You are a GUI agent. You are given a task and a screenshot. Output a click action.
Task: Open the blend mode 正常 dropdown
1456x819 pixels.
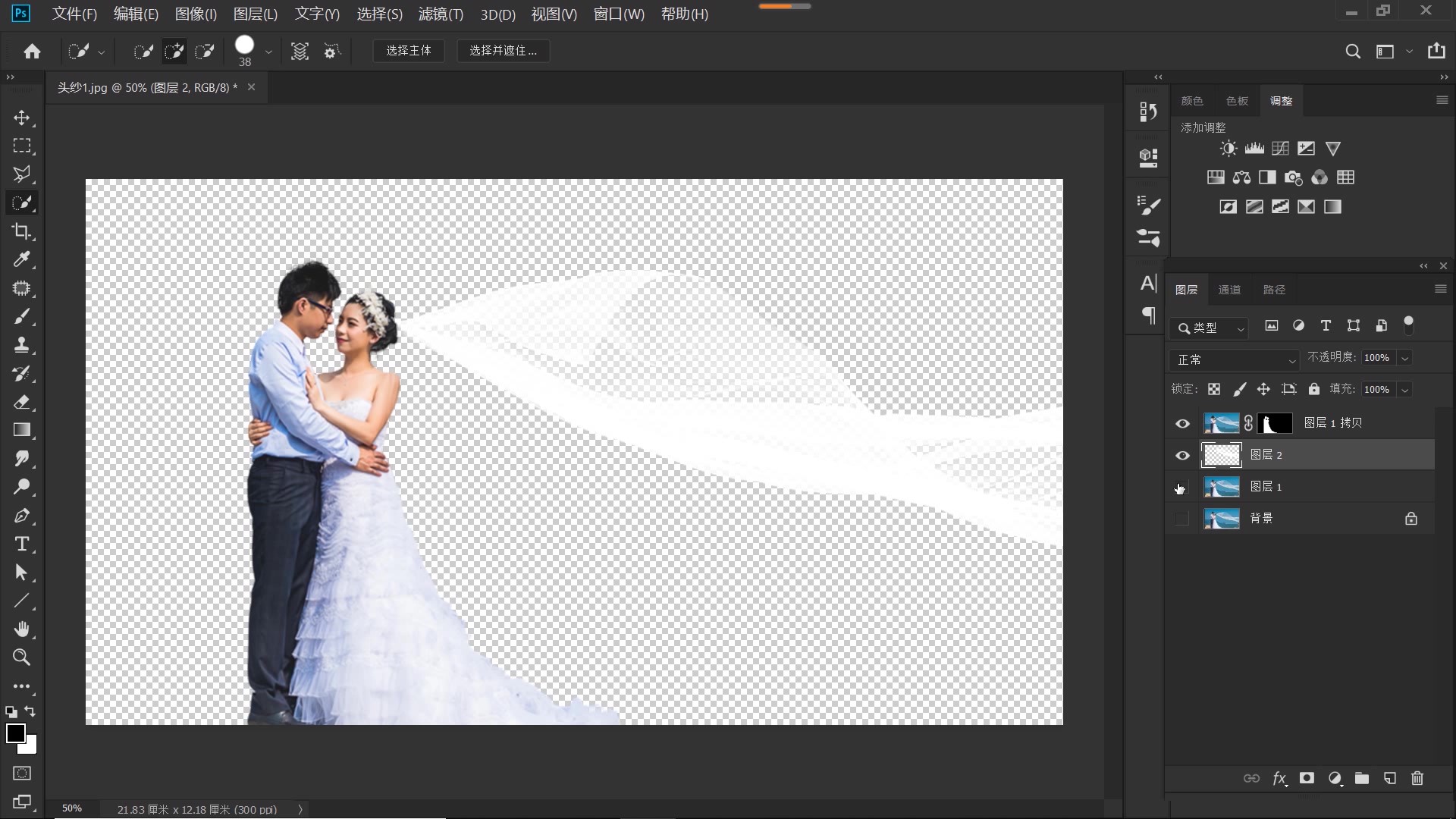pyautogui.click(x=1235, y=359)
